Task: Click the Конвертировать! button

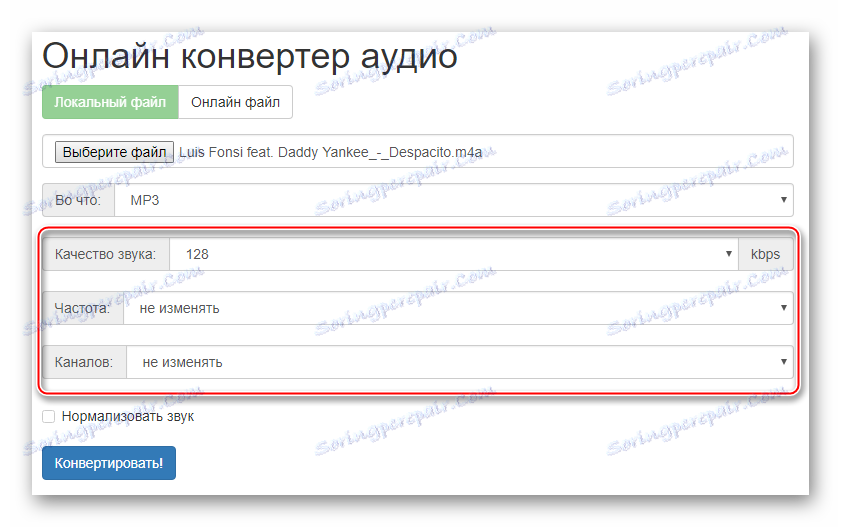Action: point(109,463)
